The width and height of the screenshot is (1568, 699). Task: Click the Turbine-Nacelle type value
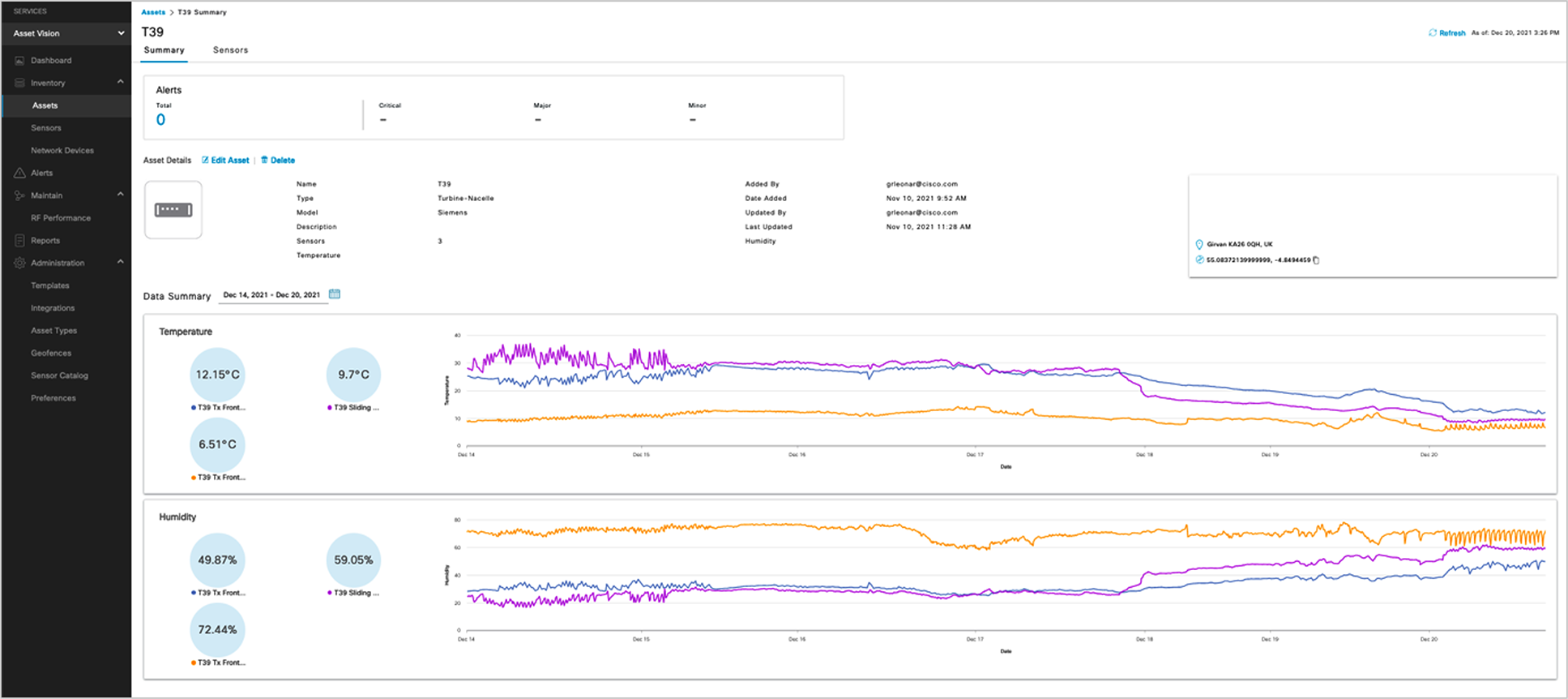click(x=466, y=199)
